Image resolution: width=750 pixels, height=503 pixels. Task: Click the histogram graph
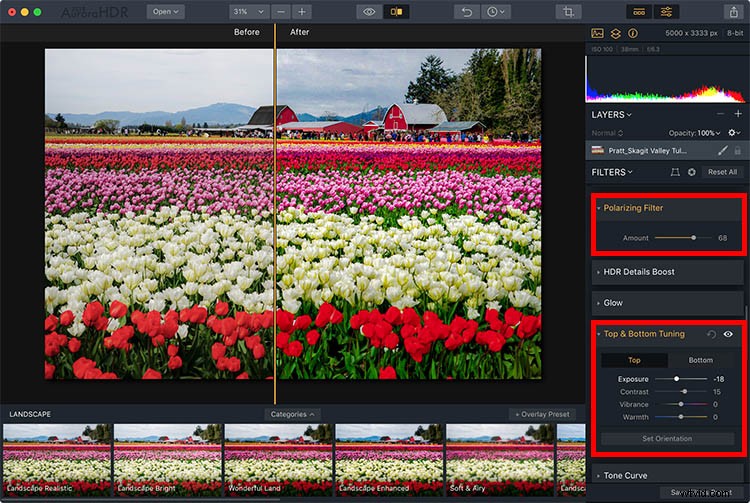coord(665,79)
